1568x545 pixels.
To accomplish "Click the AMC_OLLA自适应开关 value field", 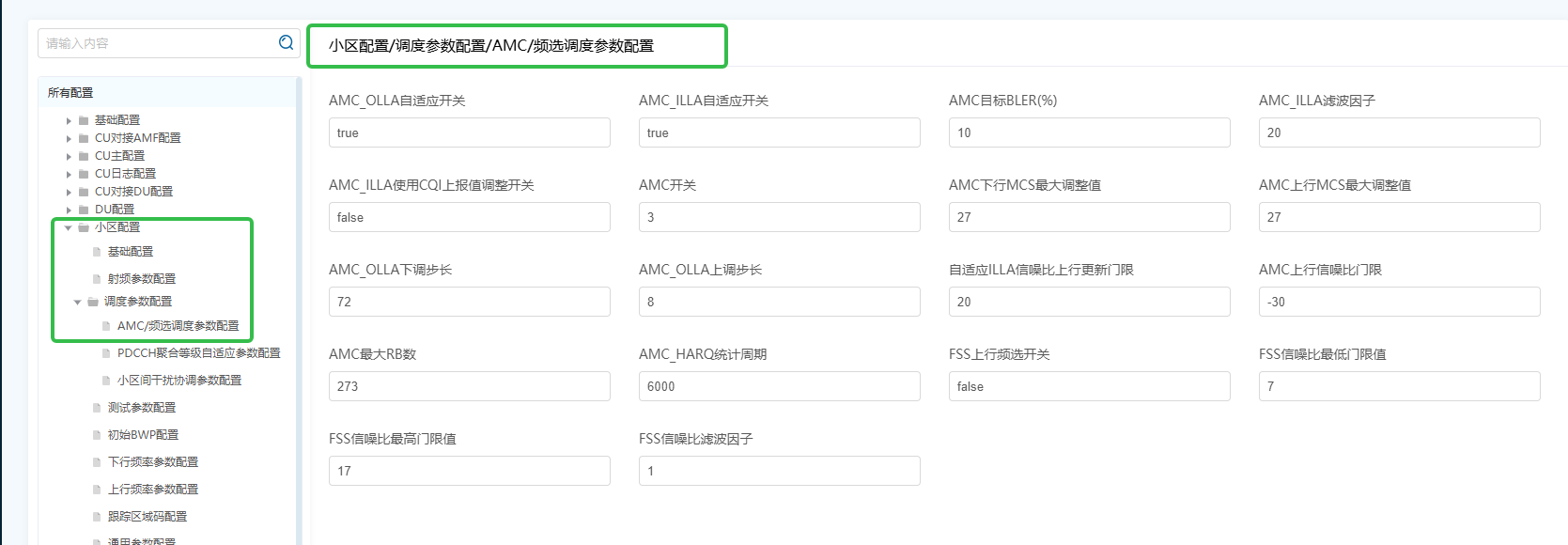I will (470, 132).
